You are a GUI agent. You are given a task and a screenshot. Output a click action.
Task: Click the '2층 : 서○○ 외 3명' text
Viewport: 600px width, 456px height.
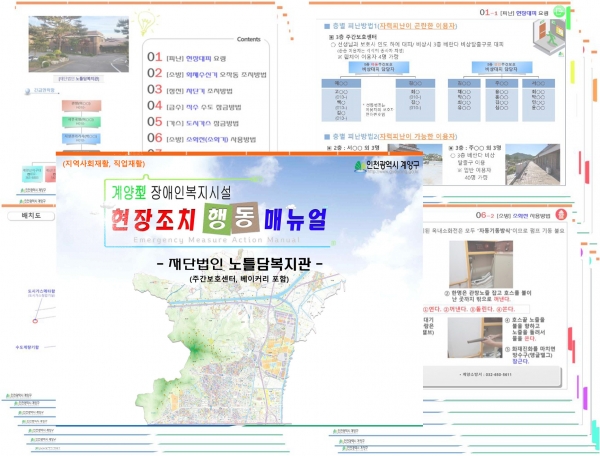[353, 148]
